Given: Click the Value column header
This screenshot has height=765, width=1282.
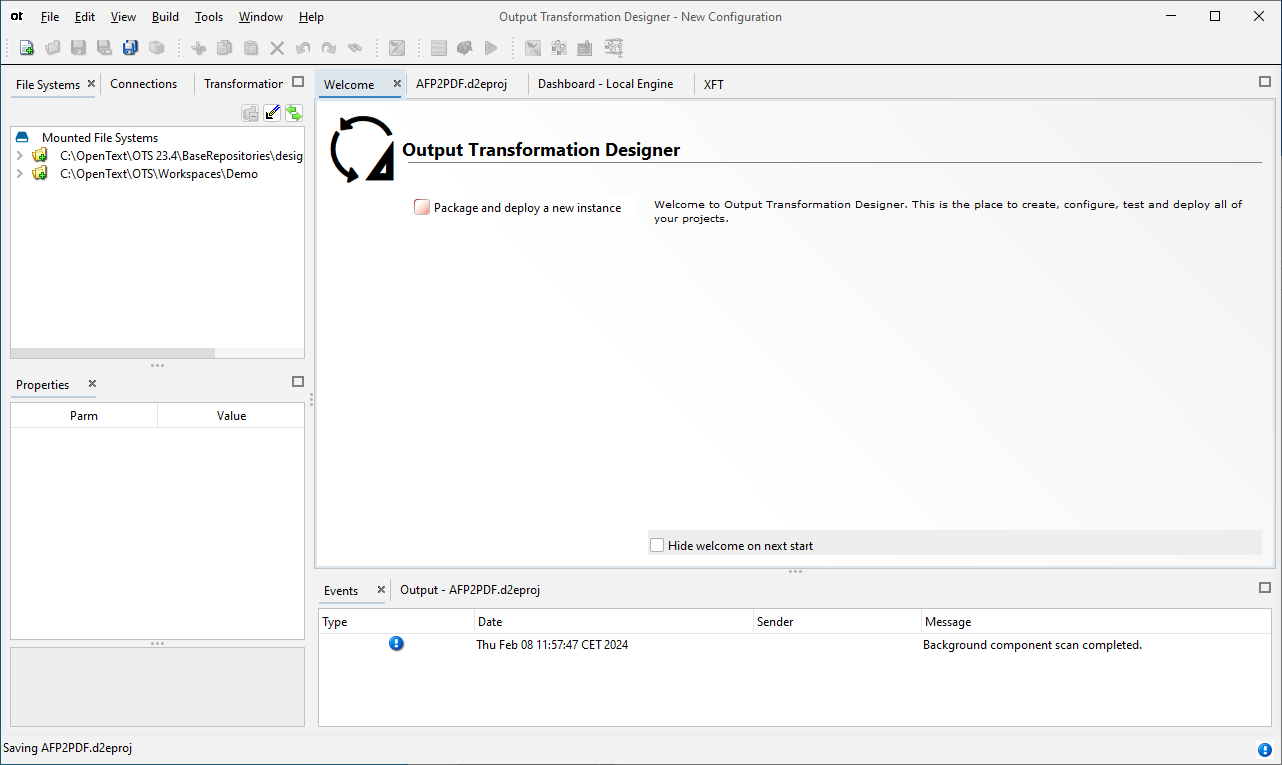Looking at the screenshot, I should coord(231,415).
